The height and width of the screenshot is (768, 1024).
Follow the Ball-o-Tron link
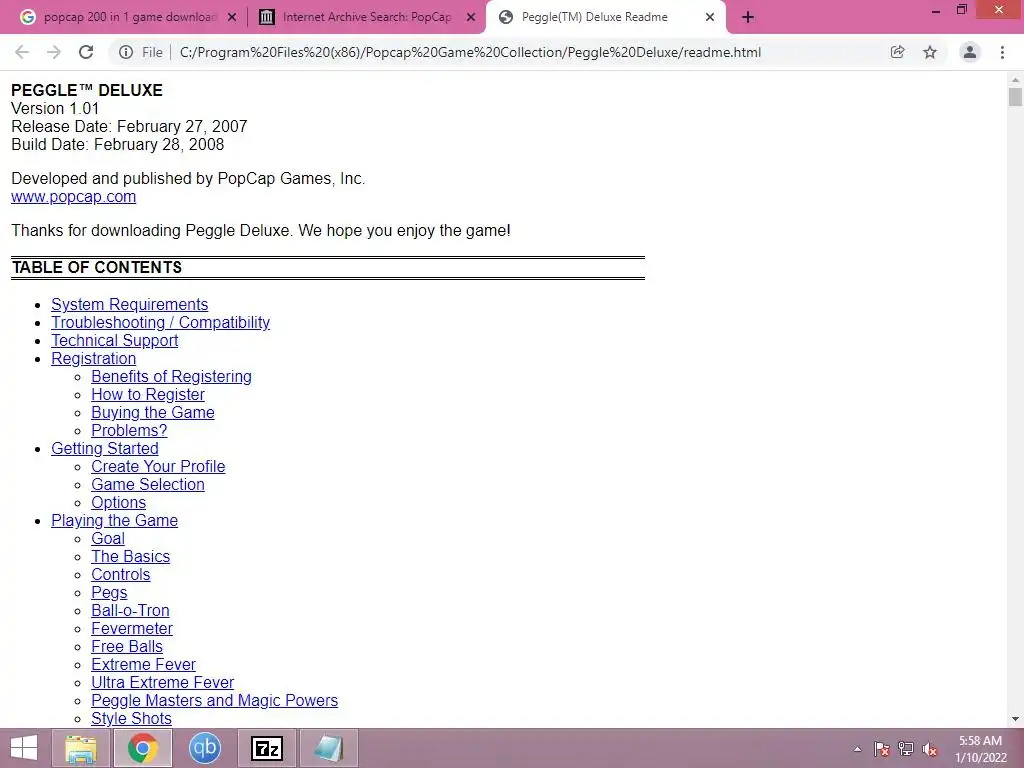pyautogui.click(x=131, y=611)
